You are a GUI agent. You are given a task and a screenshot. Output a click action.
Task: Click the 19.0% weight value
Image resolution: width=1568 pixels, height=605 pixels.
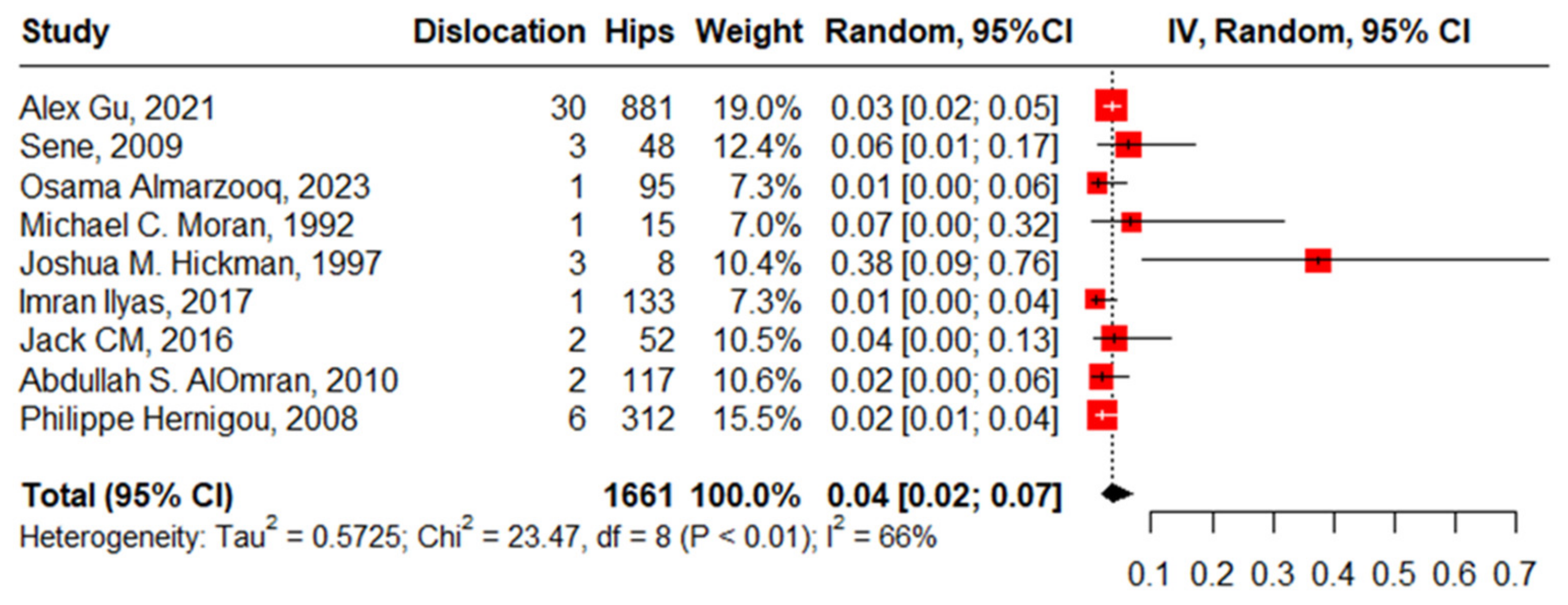757,109
